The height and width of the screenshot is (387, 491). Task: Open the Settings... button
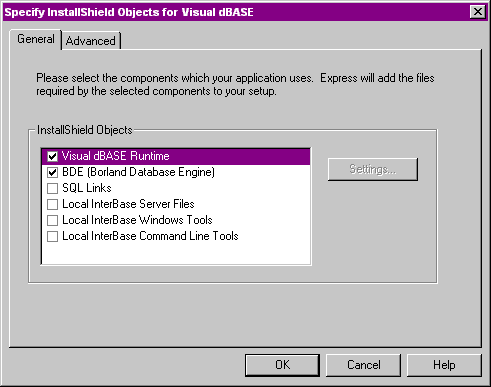[x=373, y=169]
